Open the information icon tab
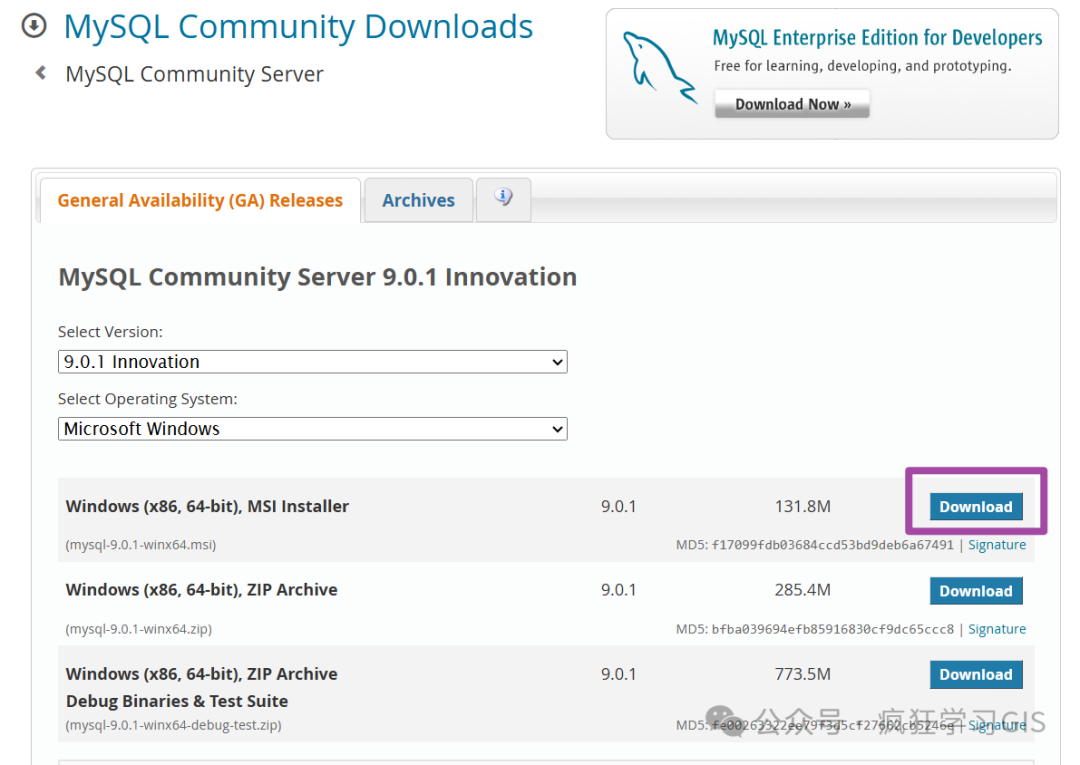Image resolution: width=1080 pixels, height=765 pixels. tap(503, 198)
